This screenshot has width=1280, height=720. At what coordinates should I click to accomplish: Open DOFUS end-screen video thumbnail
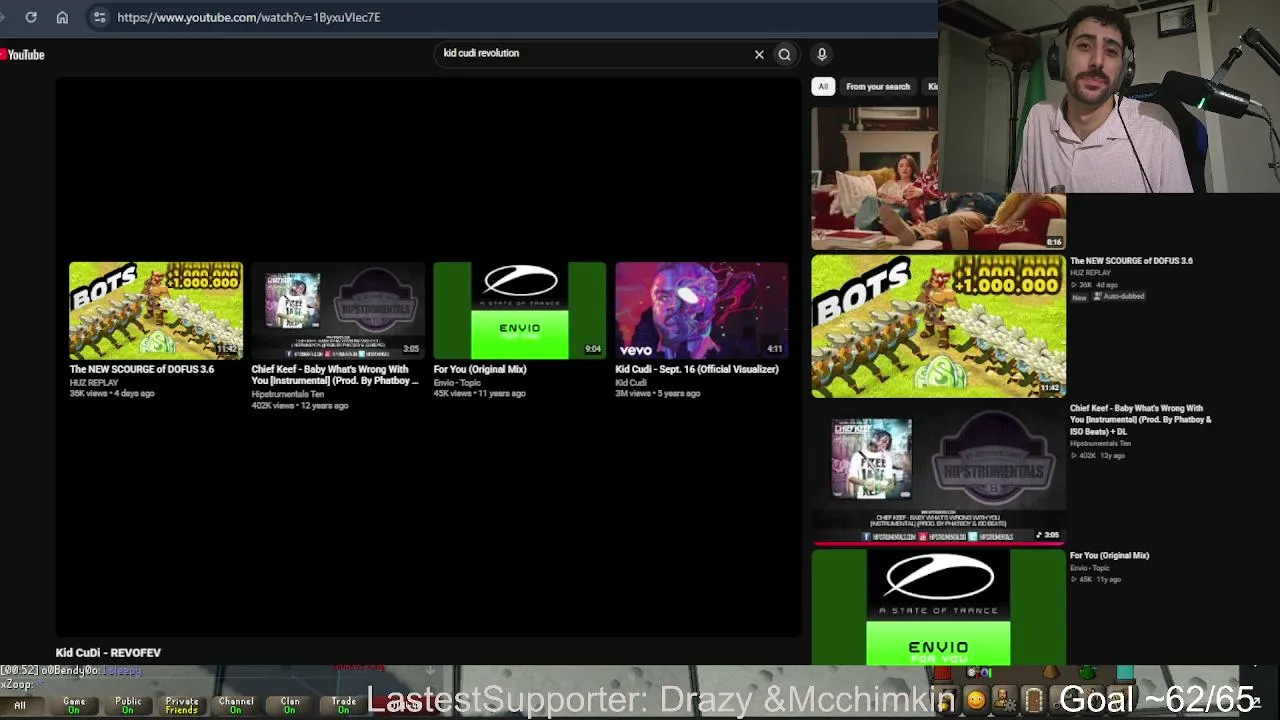point(156,310)
